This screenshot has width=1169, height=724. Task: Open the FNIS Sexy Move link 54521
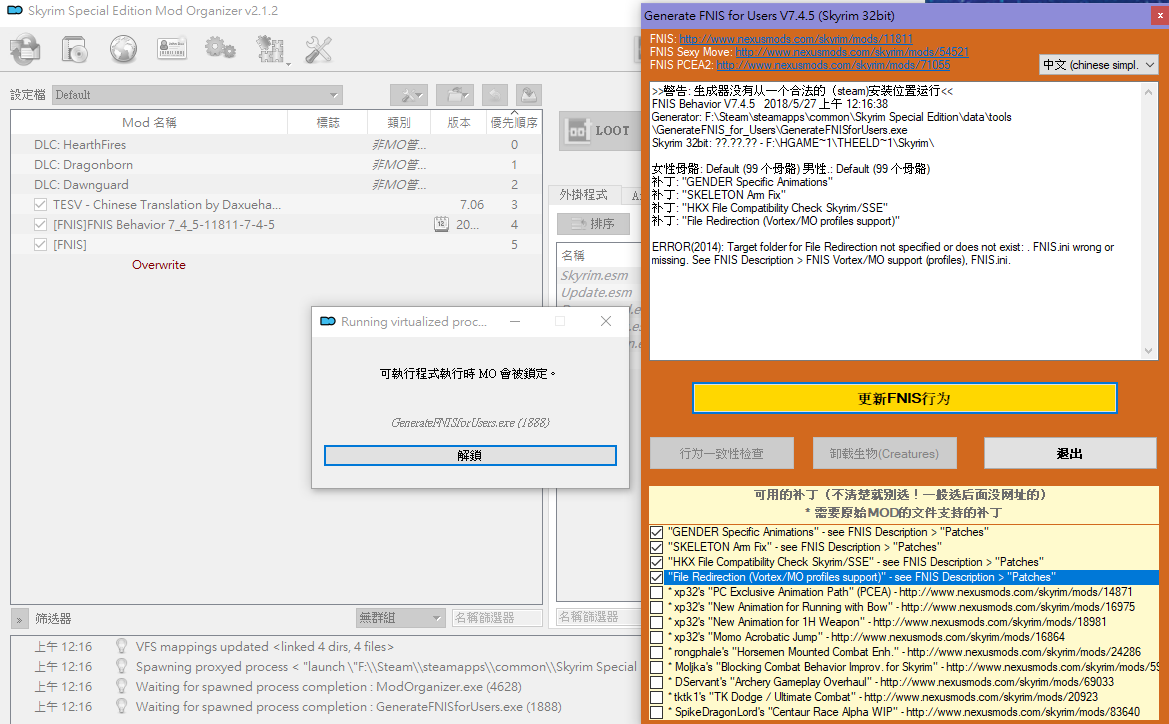[x=852, y=52]
